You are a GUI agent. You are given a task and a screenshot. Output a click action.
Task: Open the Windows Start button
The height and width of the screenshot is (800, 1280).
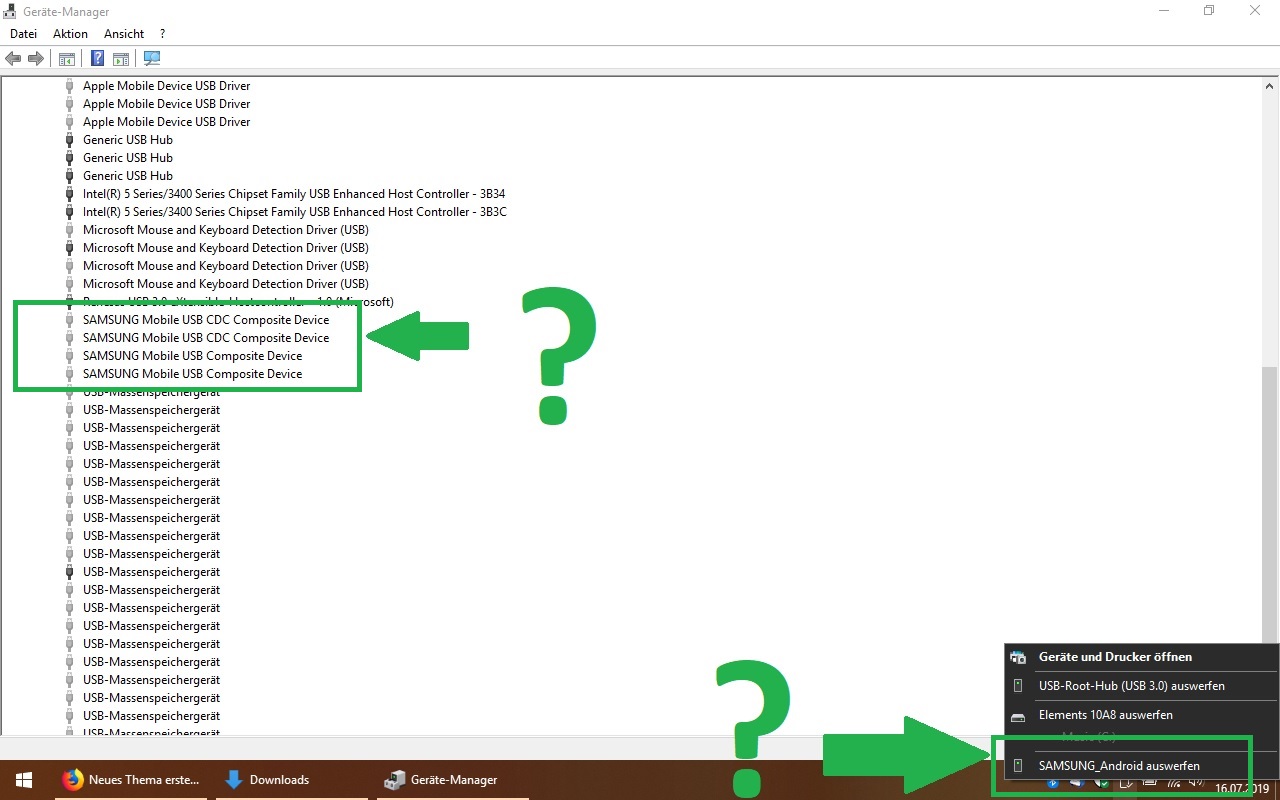[24, 780]
